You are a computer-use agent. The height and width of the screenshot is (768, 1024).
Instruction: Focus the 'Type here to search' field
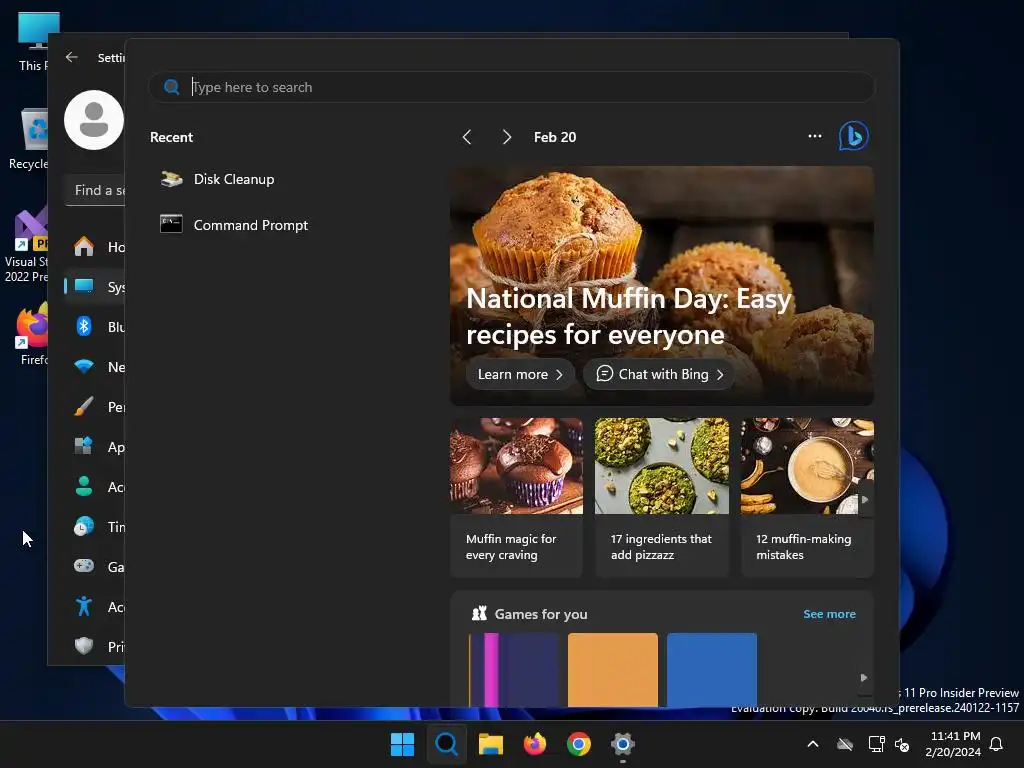click(511, 87)
